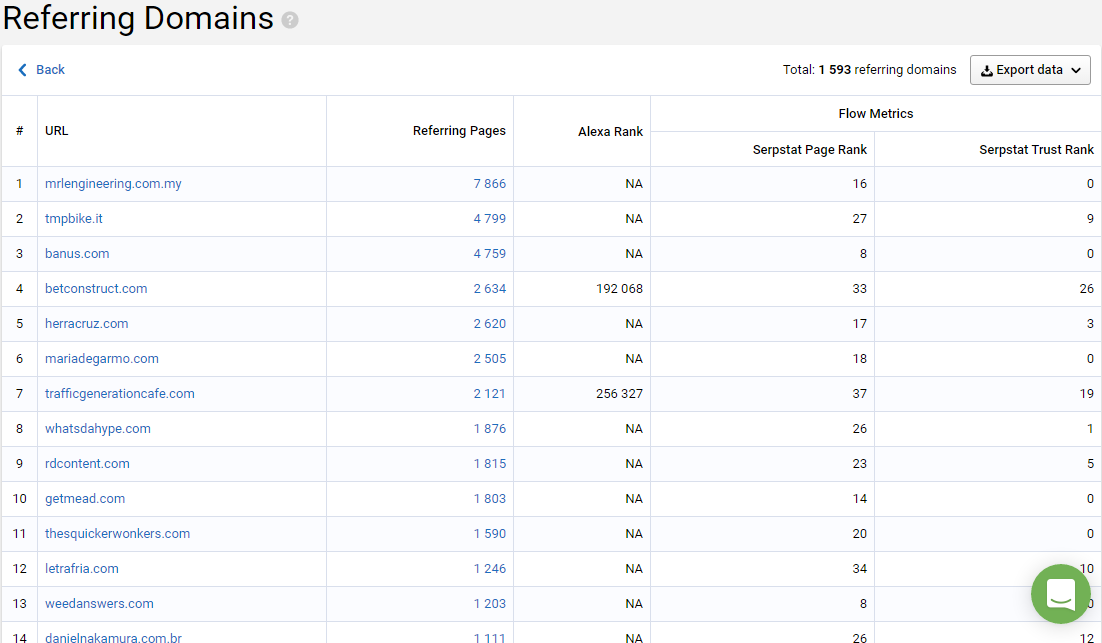Open whatsdahype.com domain link

click(x=98, y=429)
